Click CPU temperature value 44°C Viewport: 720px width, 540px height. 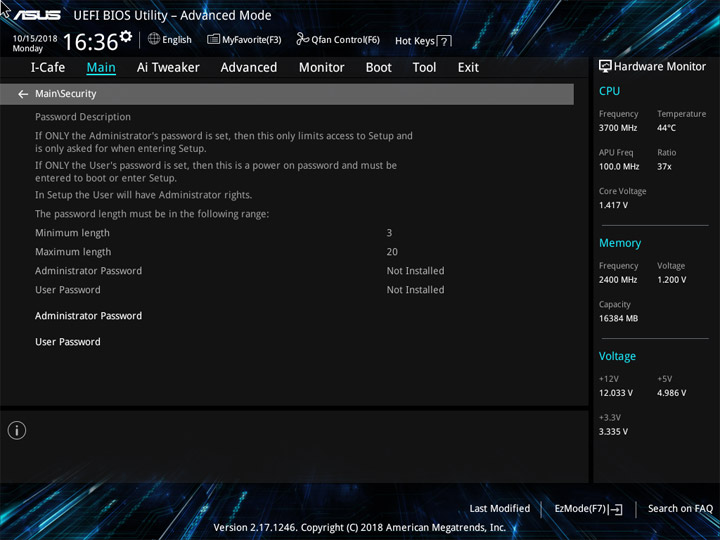[x=666, y=128]
